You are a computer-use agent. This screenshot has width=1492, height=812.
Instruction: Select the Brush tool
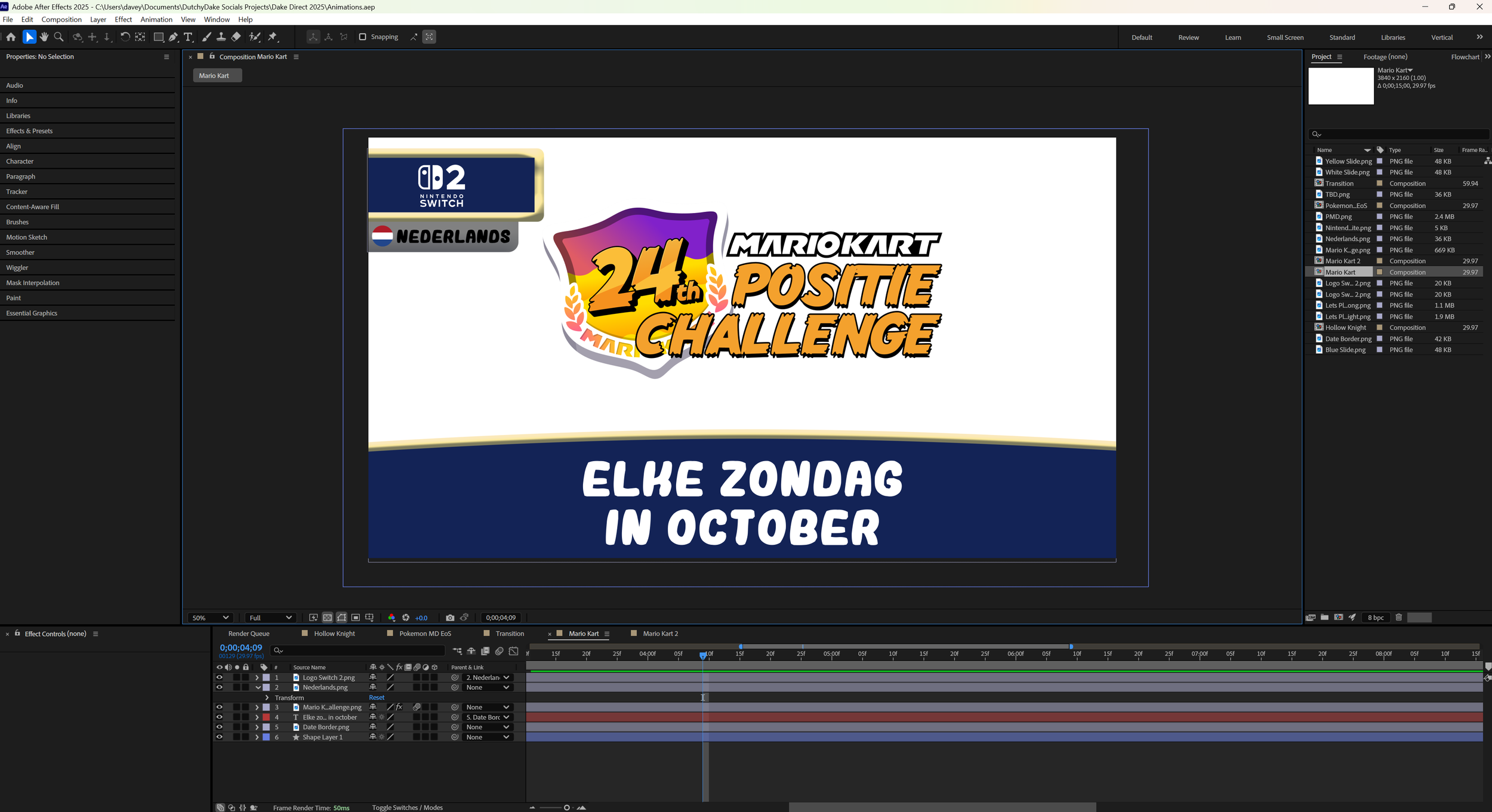pyautogui.click(x=206, y=37)
